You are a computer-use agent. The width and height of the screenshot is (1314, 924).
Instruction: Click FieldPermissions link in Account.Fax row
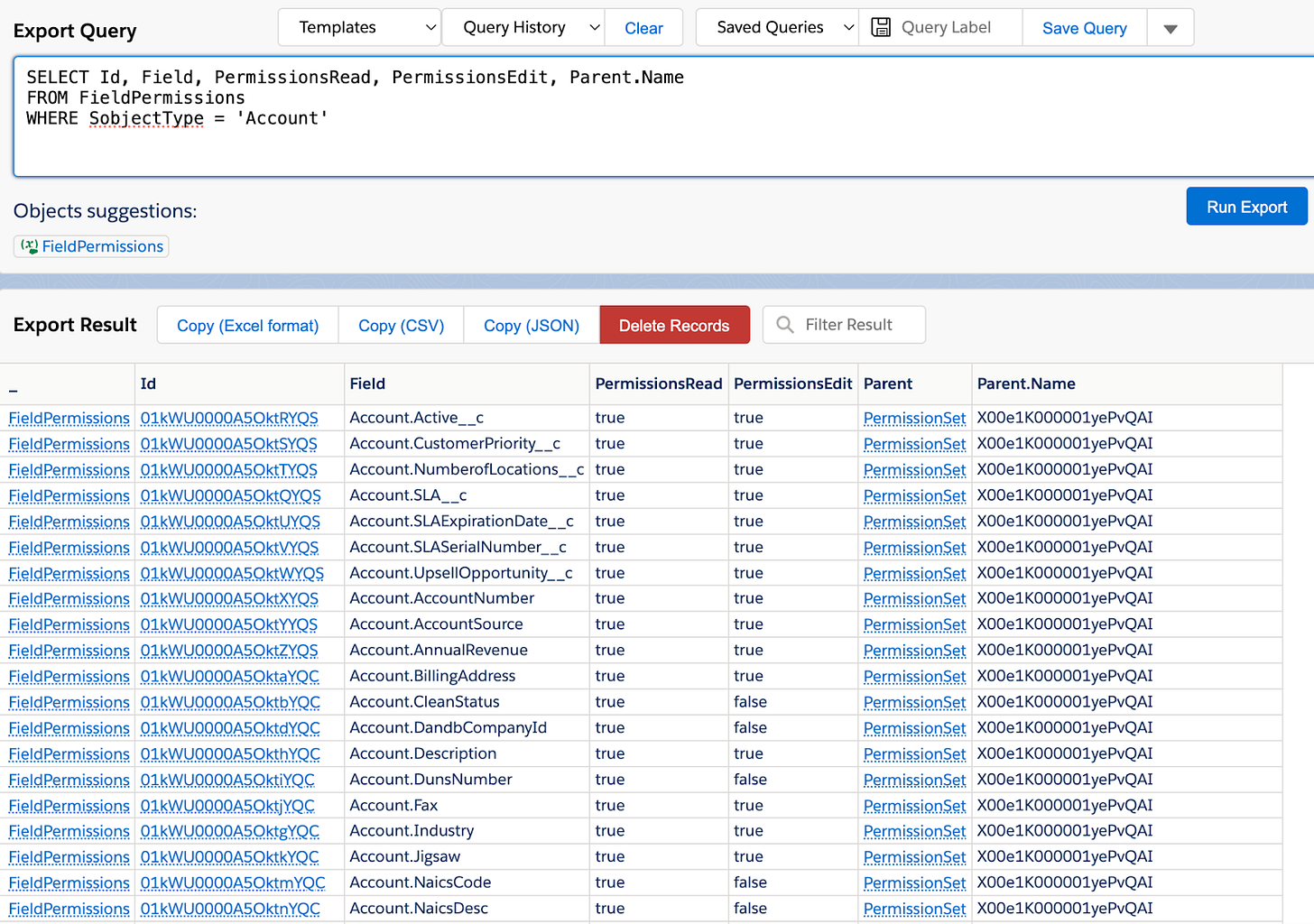[x=69, y=806]
